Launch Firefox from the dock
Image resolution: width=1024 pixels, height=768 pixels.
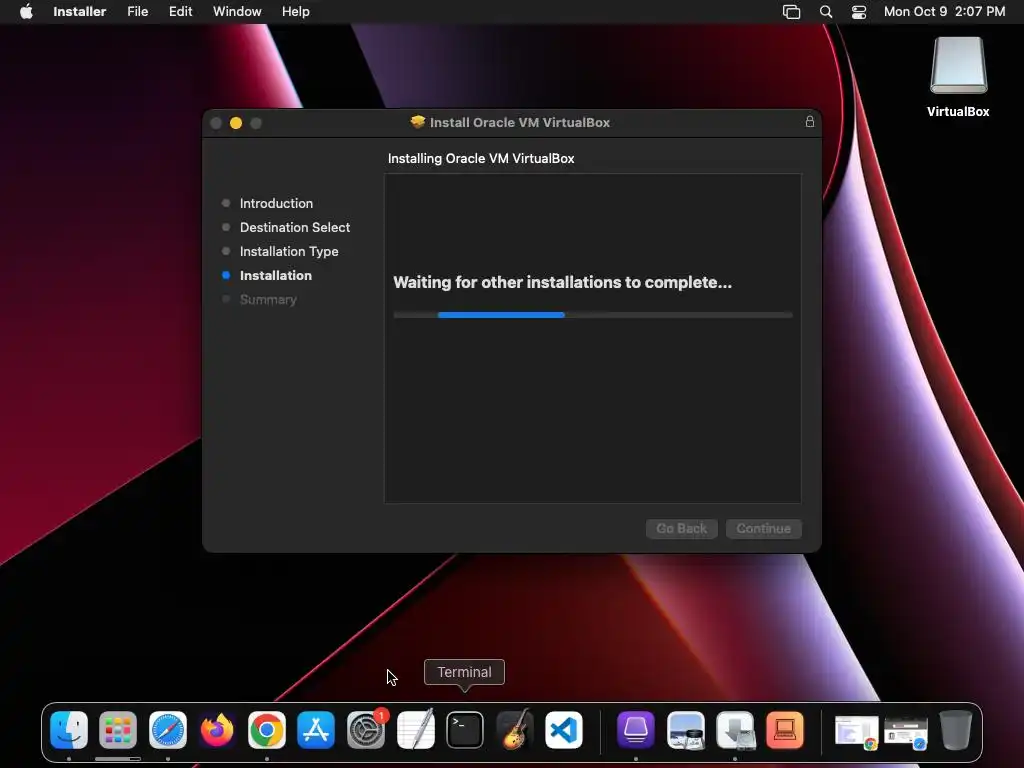coord(217,730)
